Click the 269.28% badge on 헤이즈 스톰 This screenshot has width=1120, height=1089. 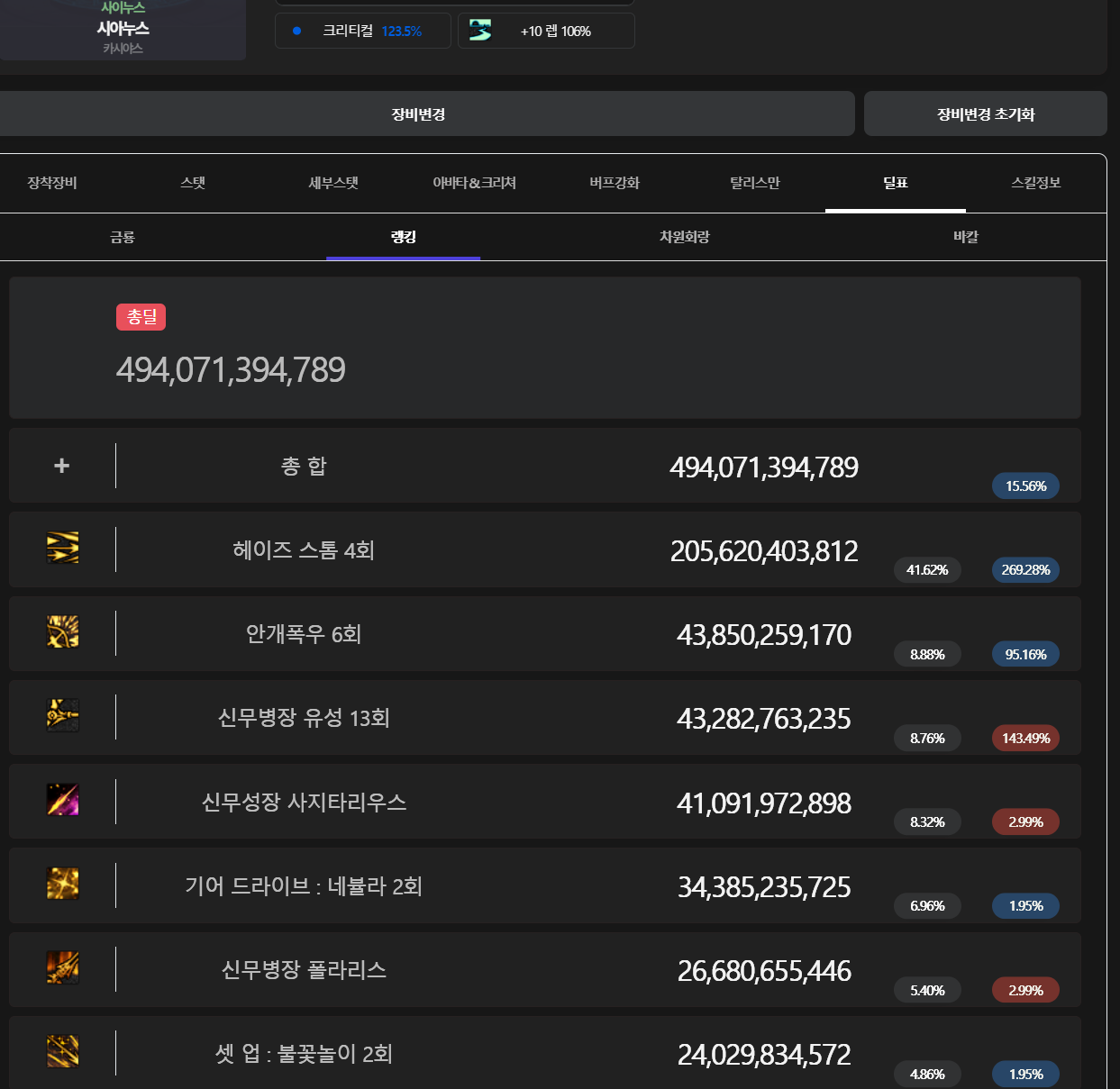(x=1025, y=570)
